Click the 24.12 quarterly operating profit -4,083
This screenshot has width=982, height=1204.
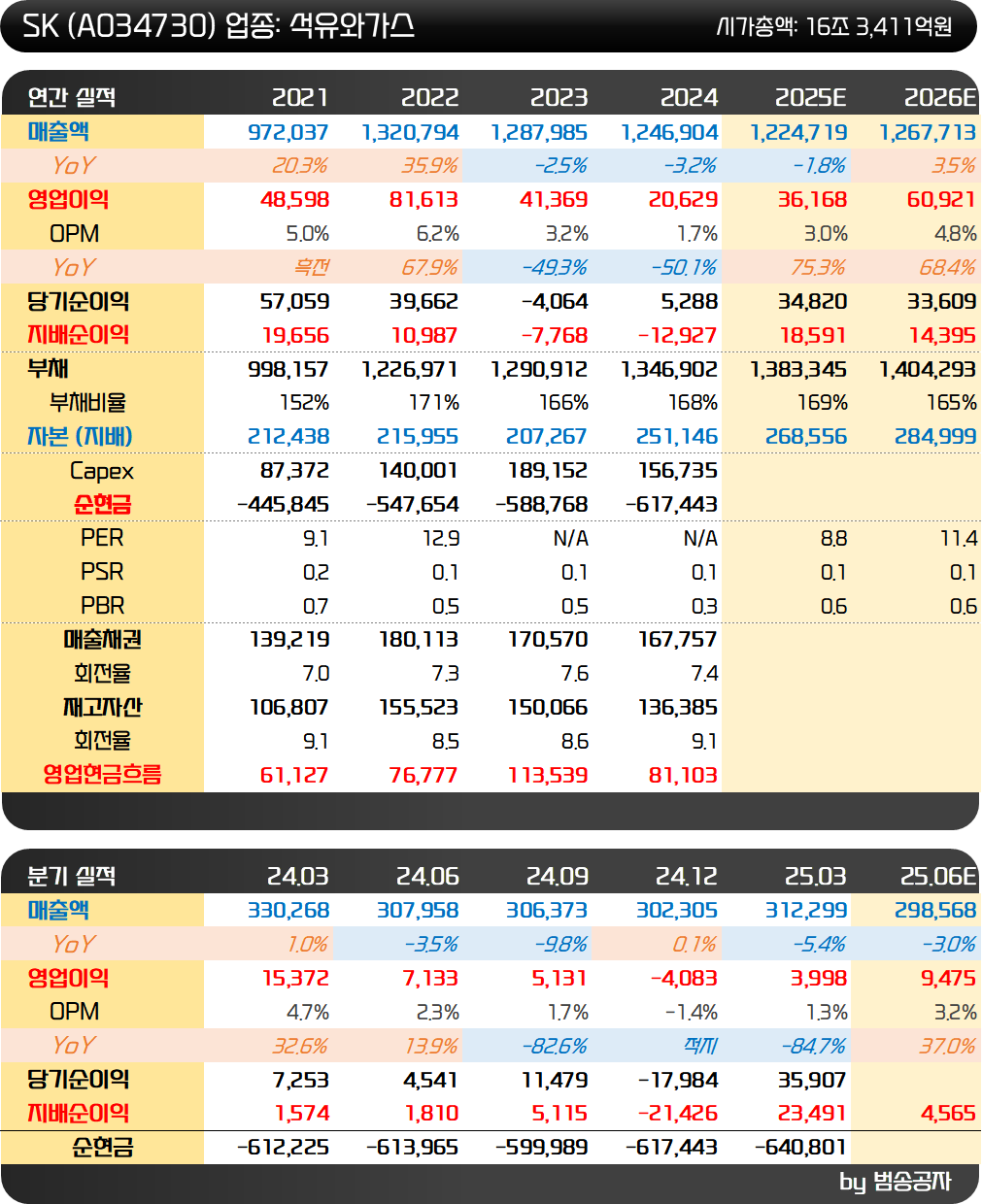pos(684,978)
